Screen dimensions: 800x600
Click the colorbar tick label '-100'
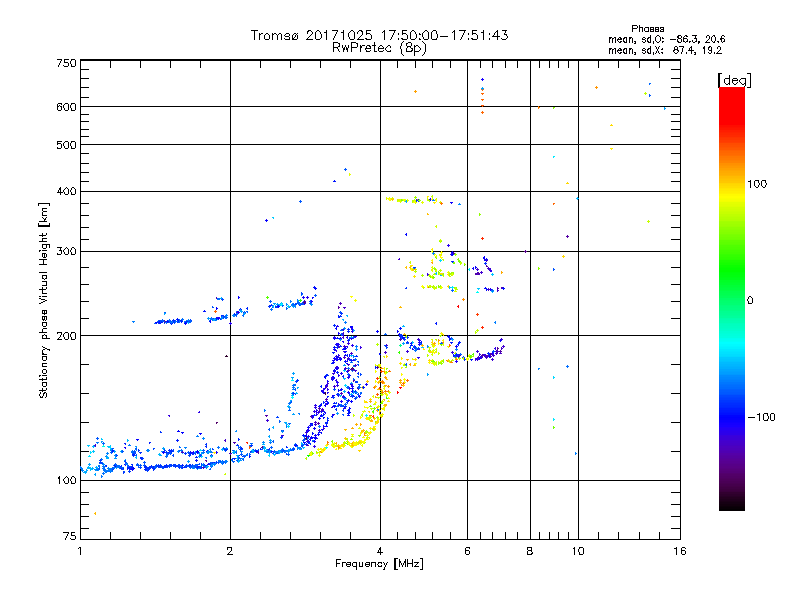click(x=761, y=417)
